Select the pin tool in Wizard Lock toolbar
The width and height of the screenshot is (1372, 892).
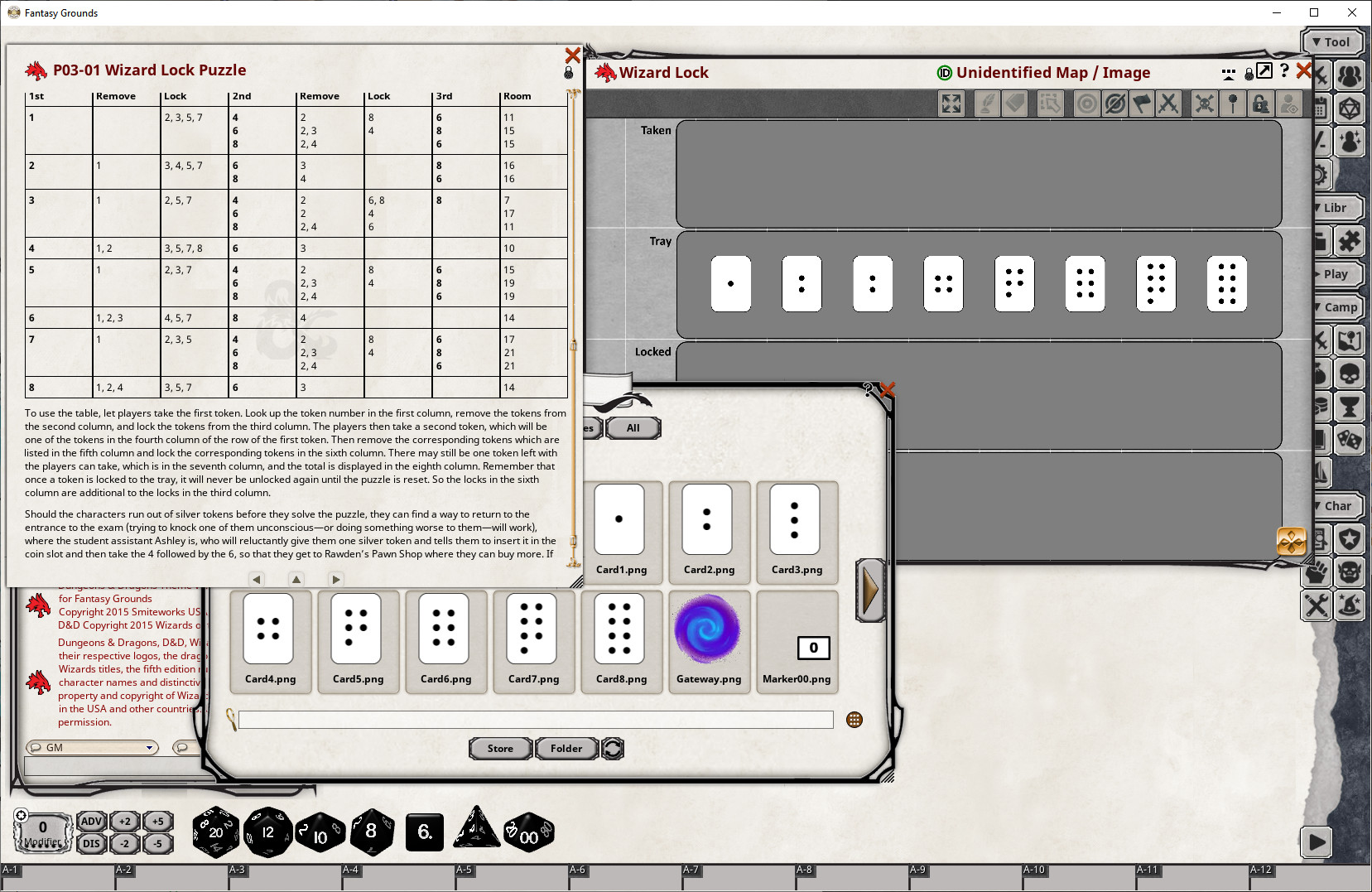click(x=1232, y=104)
